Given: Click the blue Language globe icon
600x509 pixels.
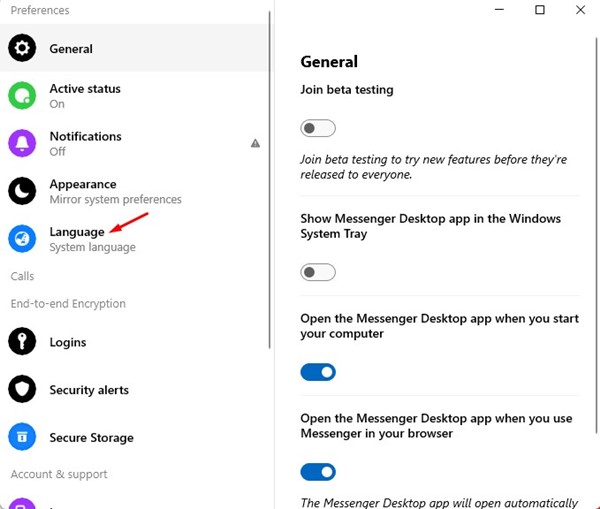Looking at the screenshot, I should pos(22,238).
